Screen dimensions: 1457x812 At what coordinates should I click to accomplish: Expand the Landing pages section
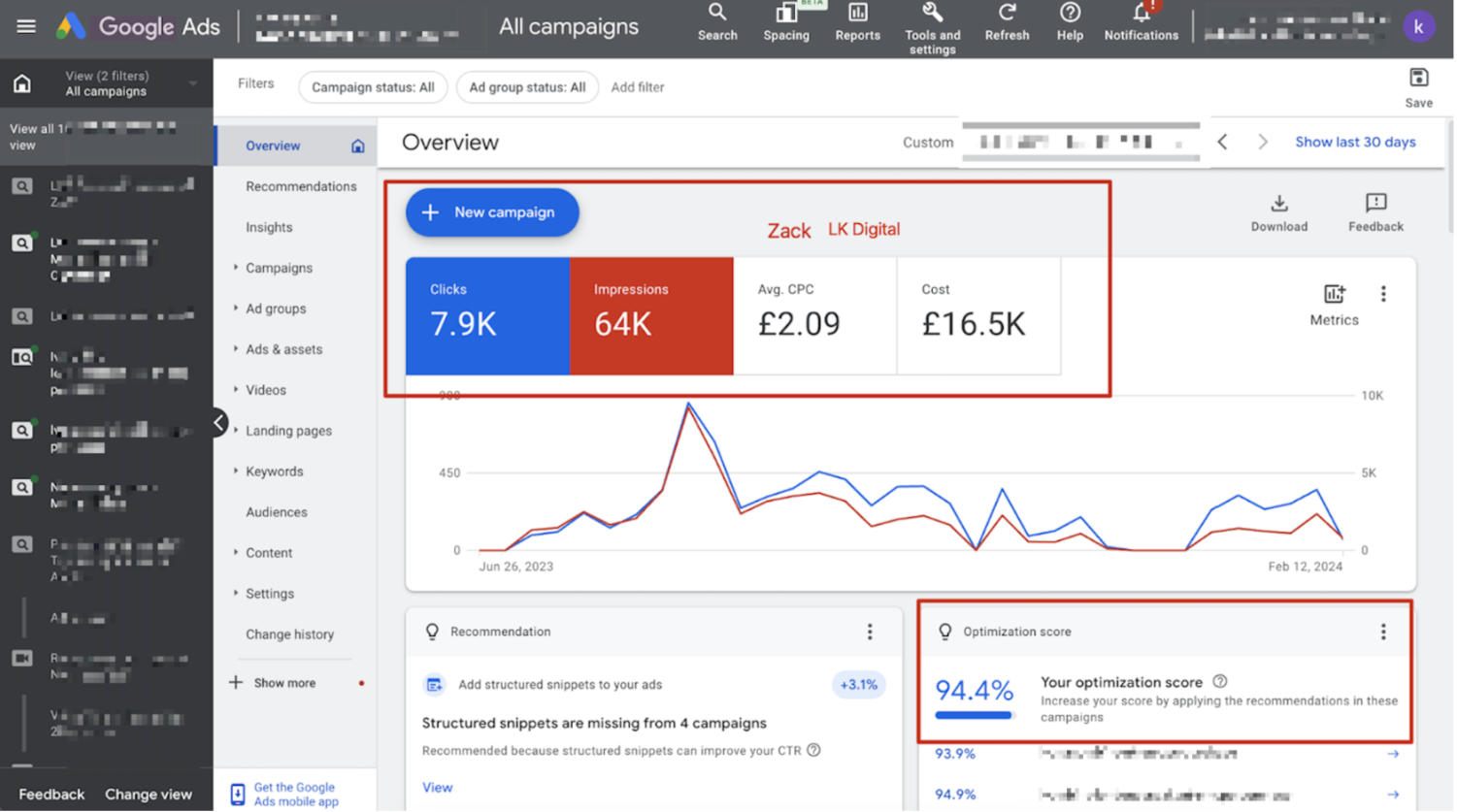pos(236,431)
